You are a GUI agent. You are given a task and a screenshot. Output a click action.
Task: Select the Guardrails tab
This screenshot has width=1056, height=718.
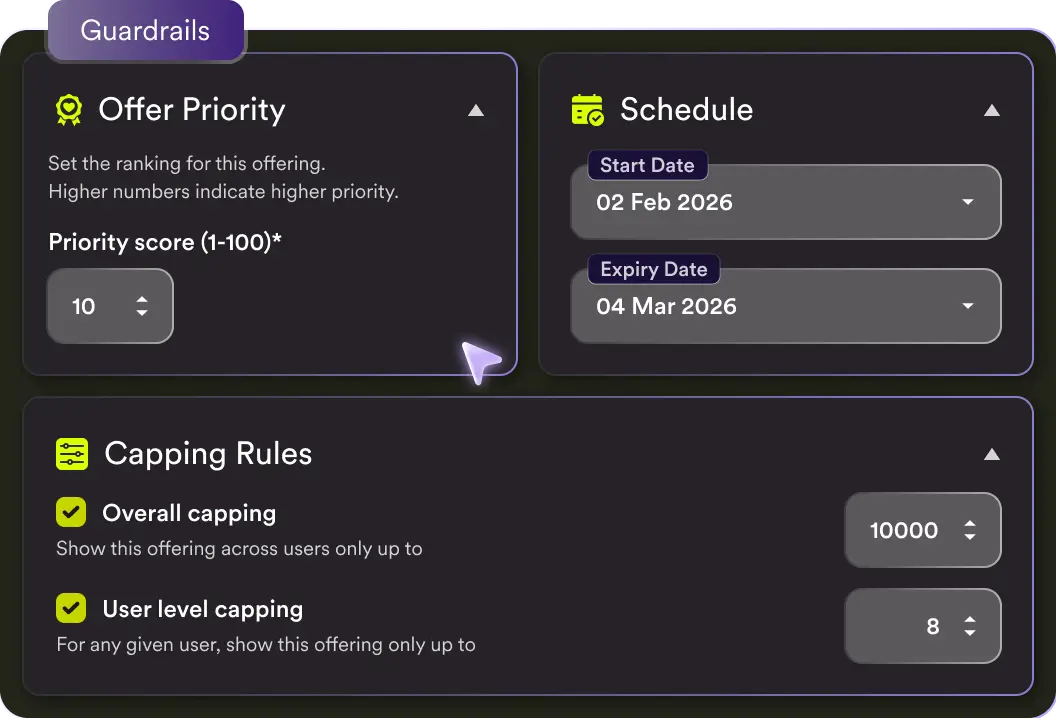(146, 31)
